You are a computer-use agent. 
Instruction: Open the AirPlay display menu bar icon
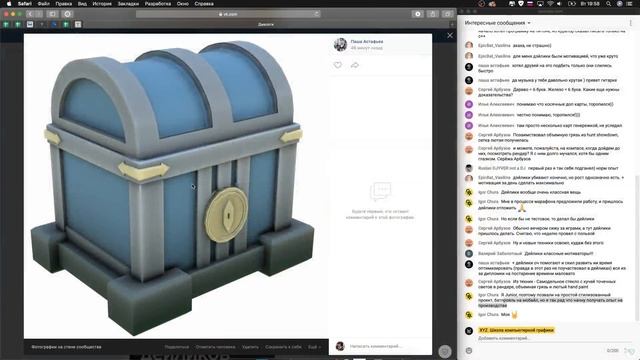click(x=540, y=4)
